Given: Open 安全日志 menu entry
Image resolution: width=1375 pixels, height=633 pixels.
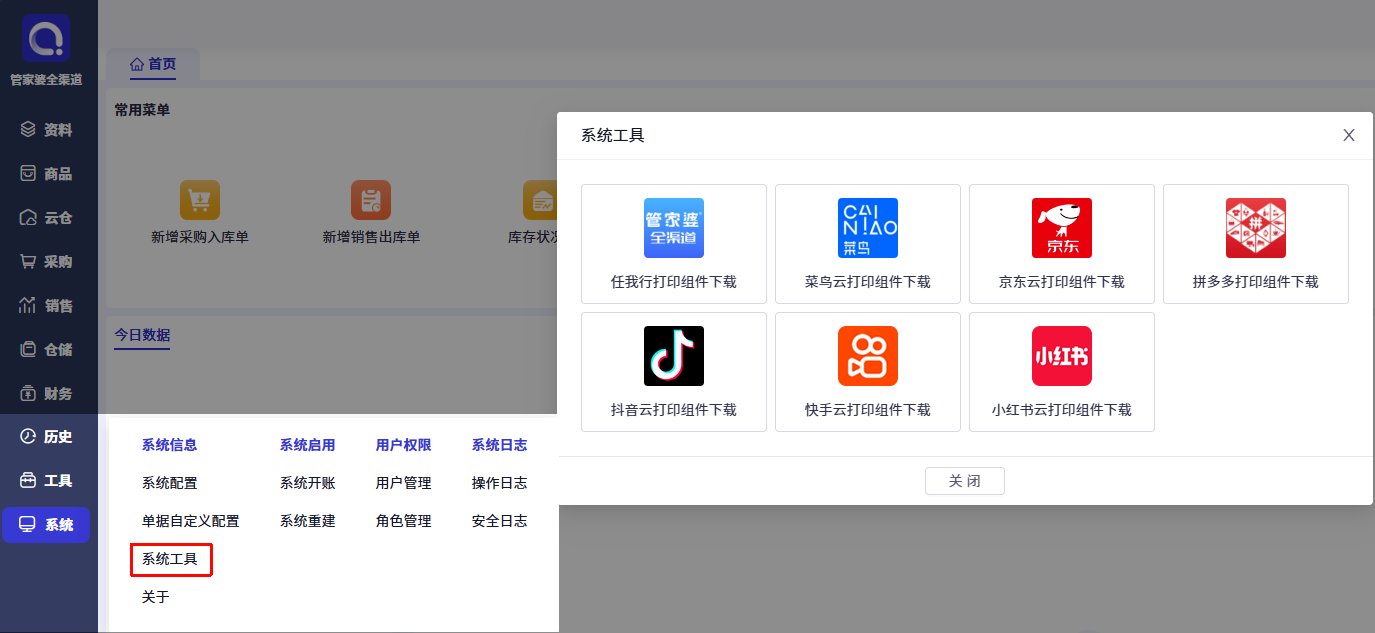Looking at the screenshot, I should tap(500, 521).
